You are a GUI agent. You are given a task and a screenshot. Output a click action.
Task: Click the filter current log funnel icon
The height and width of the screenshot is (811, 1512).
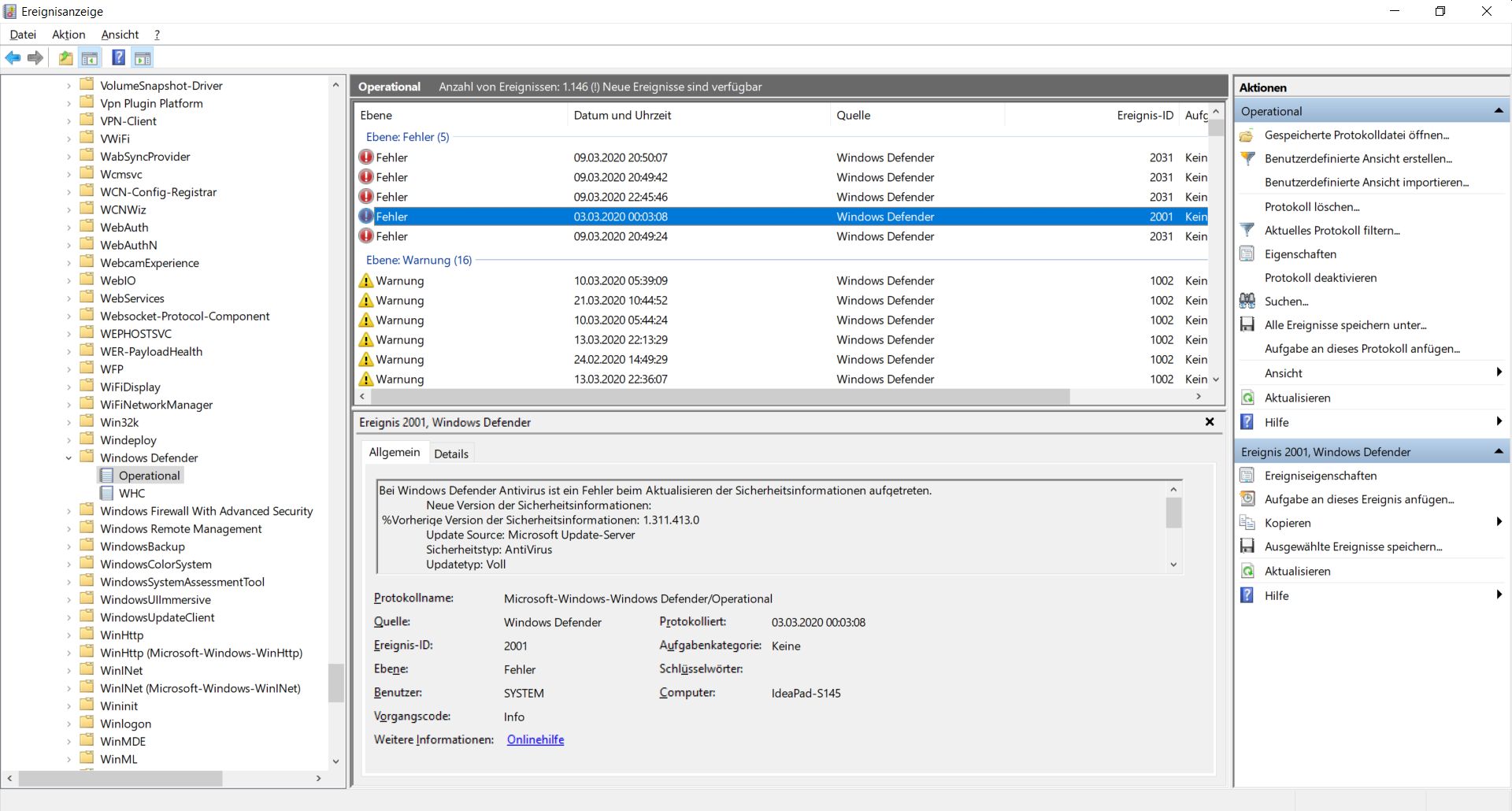[1247, 230]
